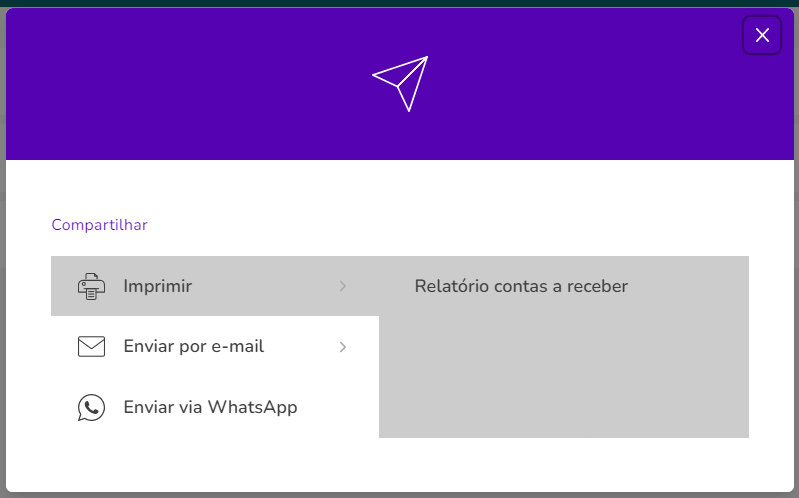Click the purple header banner area
The image size is (799, 498).
pyautogui.click(x=204, y=84)
